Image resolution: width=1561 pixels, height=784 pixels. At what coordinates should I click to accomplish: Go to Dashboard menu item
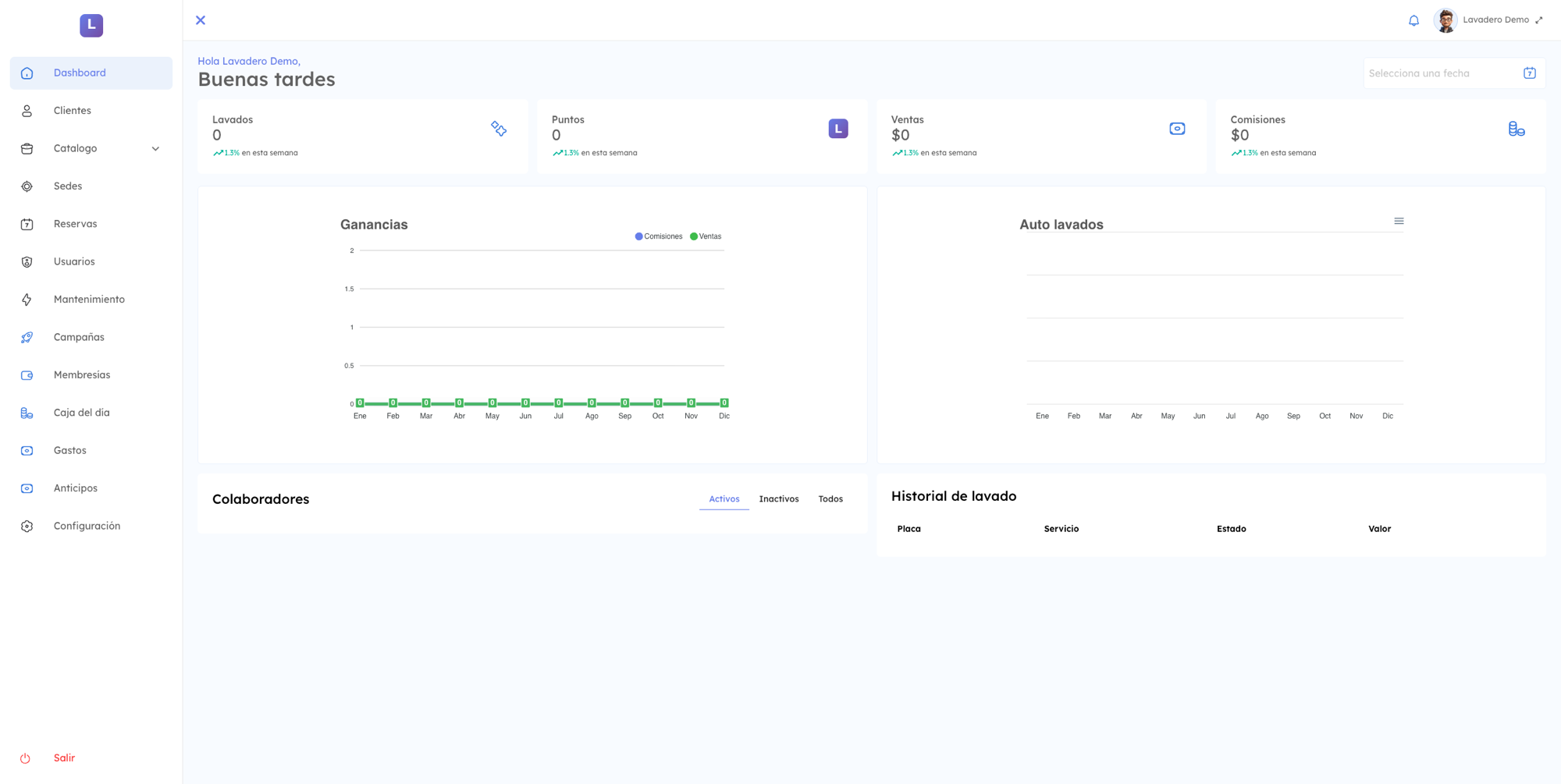pyautogui.click(x=91, y=73)
